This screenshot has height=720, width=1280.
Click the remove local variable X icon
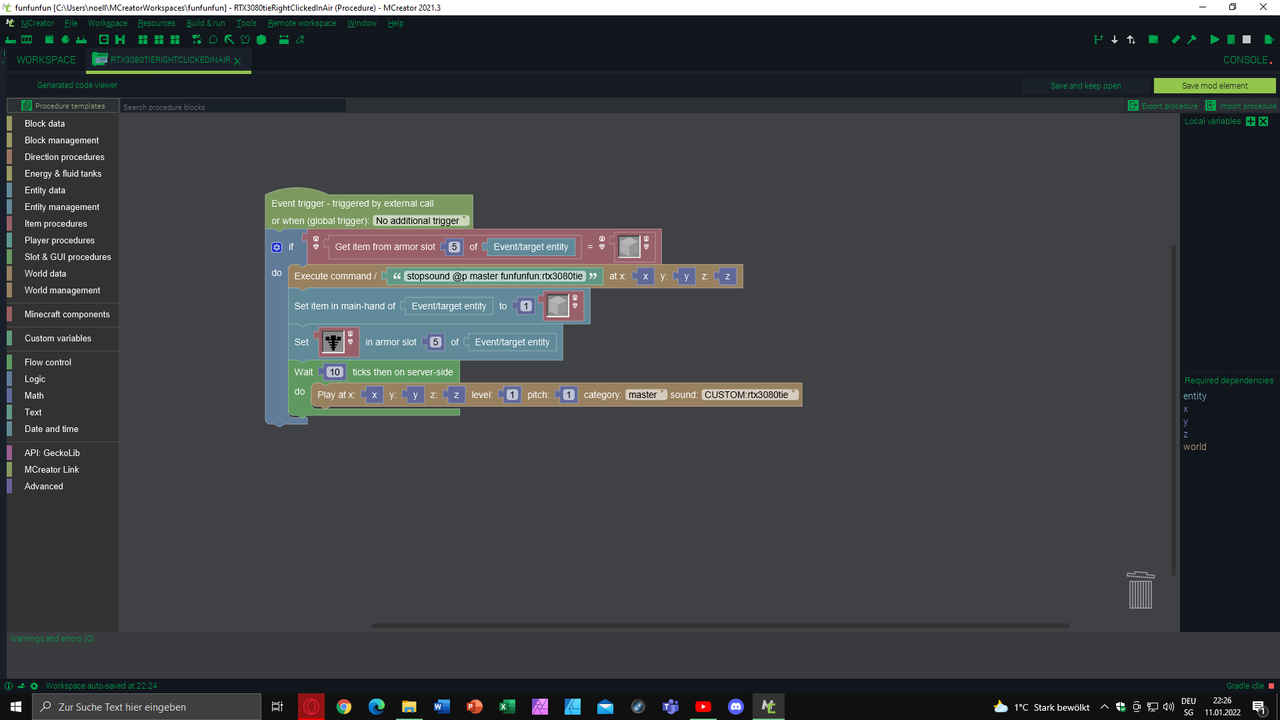tap(1263, 121)
